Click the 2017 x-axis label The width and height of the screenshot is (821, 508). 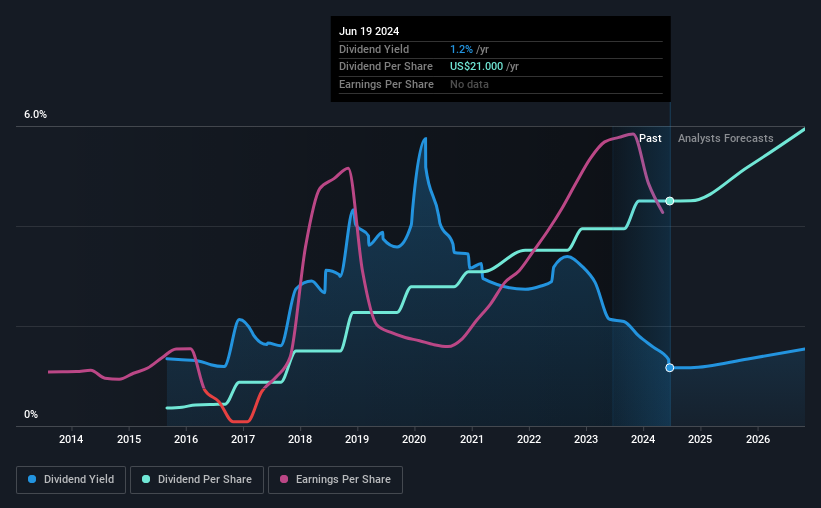pyautogui.click(x=243, y=439)
